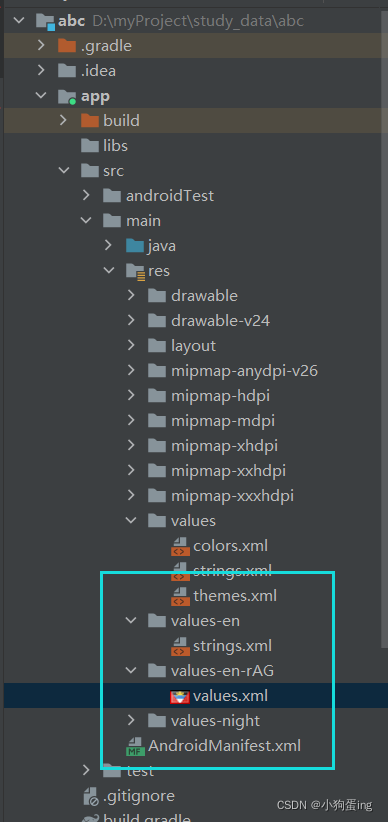Select AndroidManifest.xml file

224,746
